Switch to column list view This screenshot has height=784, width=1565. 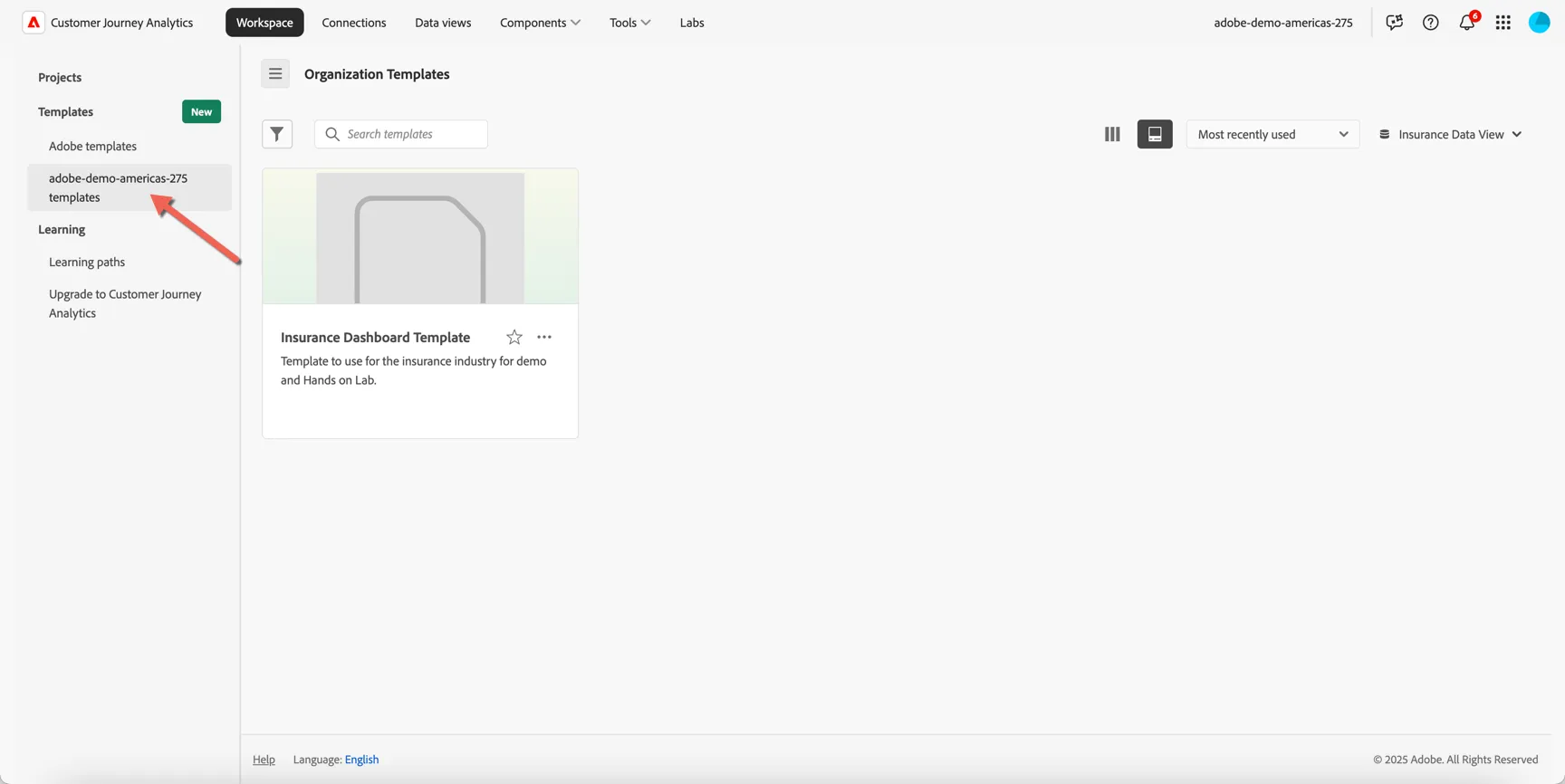tap(1112, 134)
